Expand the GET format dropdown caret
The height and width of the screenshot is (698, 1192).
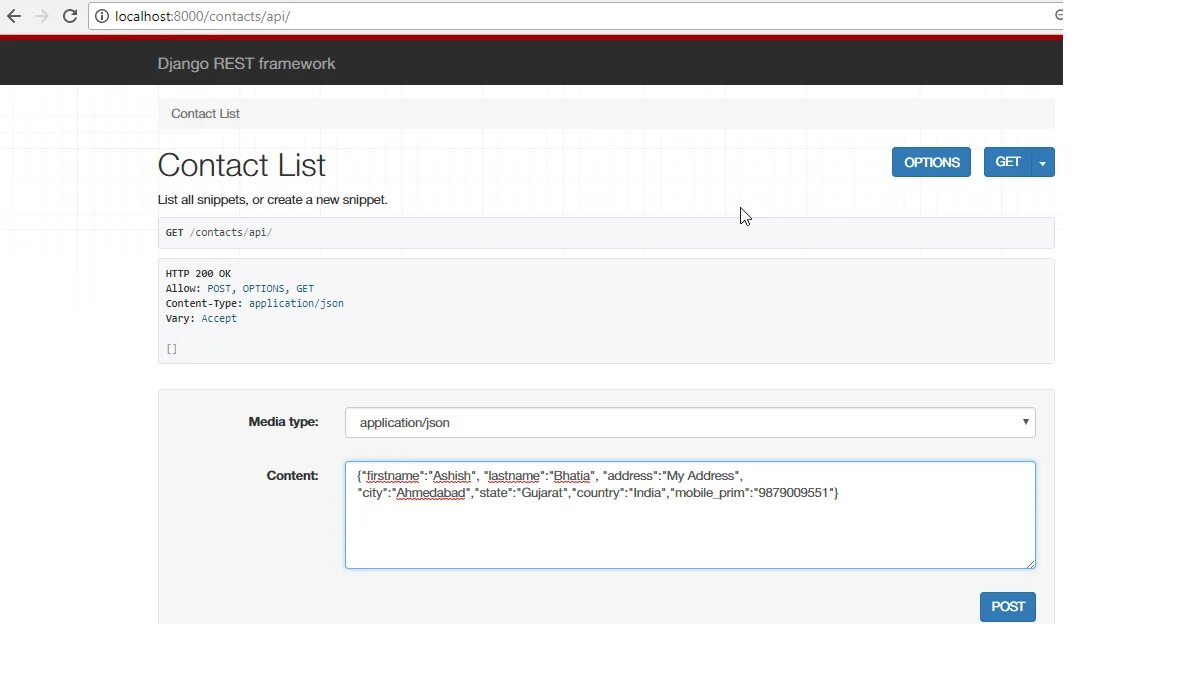pos(1043,163)
